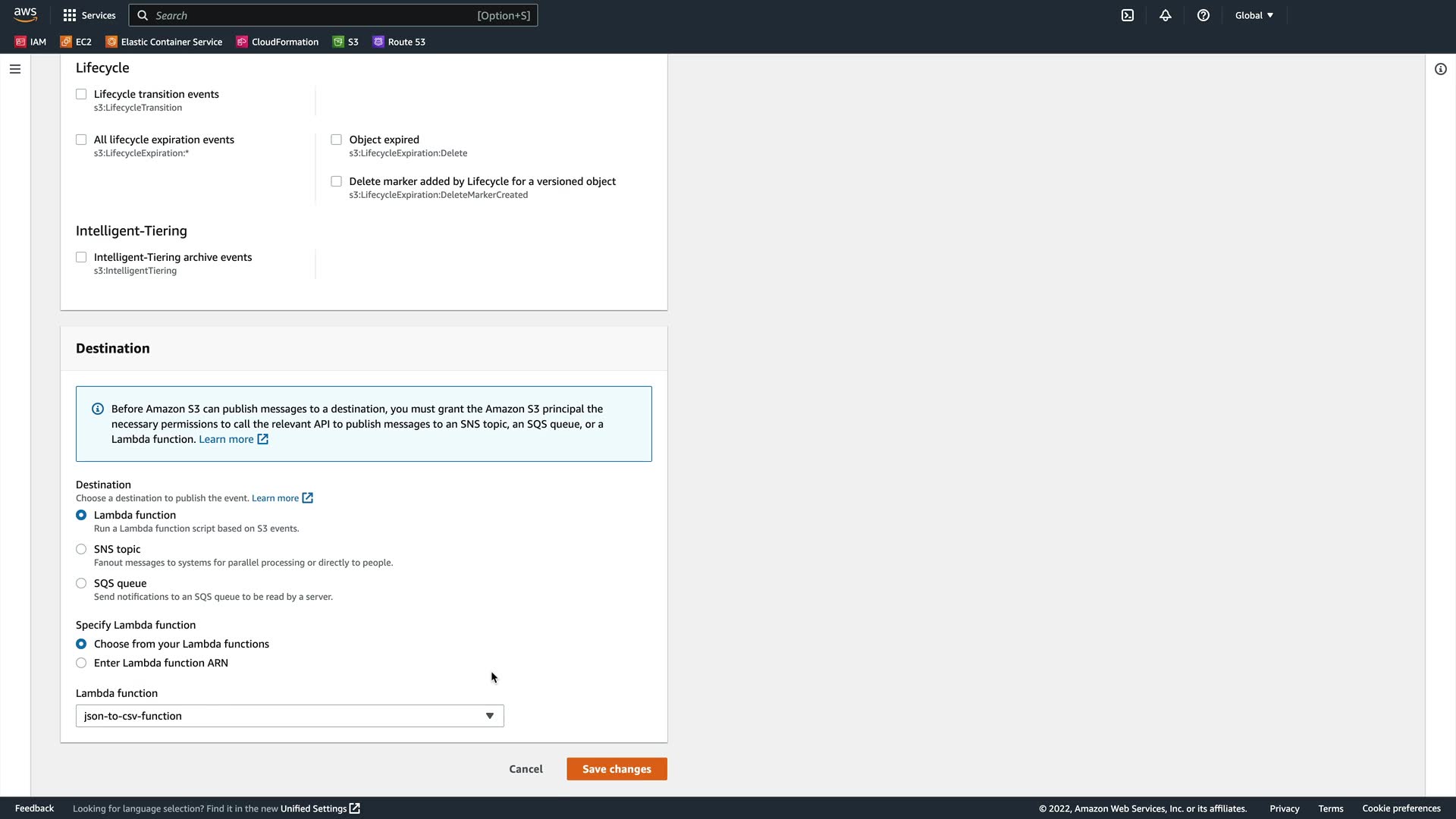Viewport: 1456px width, 819px height.
Task: Open AWS CloudShell icon in top bar
Action: pos(1128,15)
